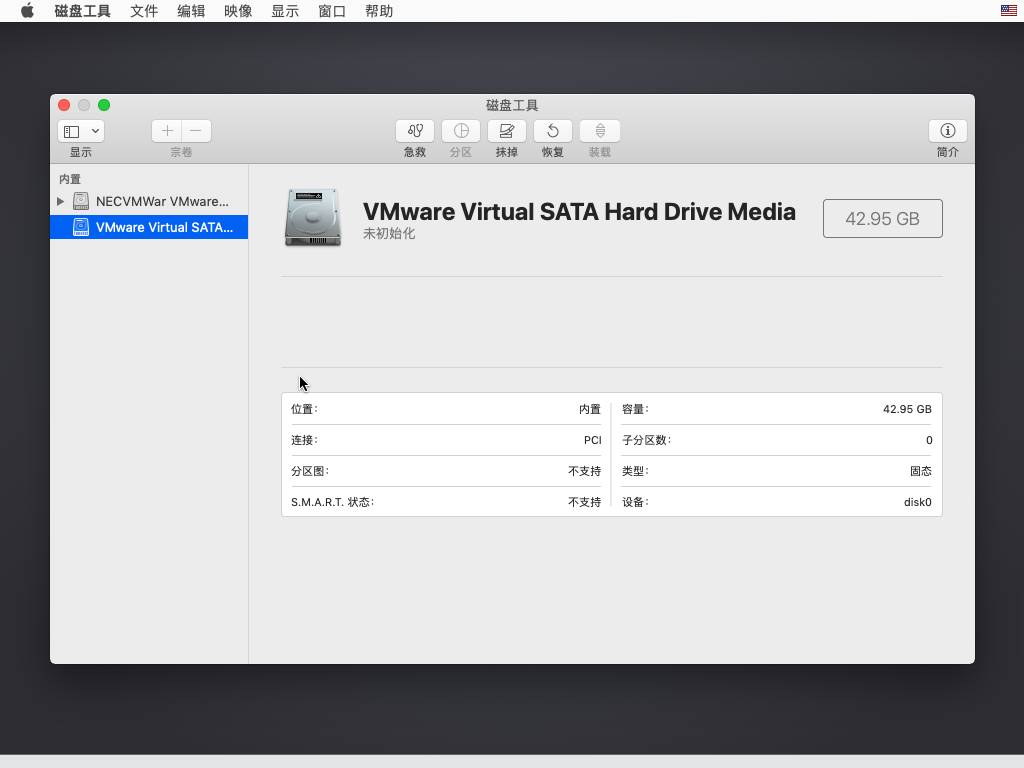Zoom the window with the green button
1024x768 pixels.
point(104,105)
